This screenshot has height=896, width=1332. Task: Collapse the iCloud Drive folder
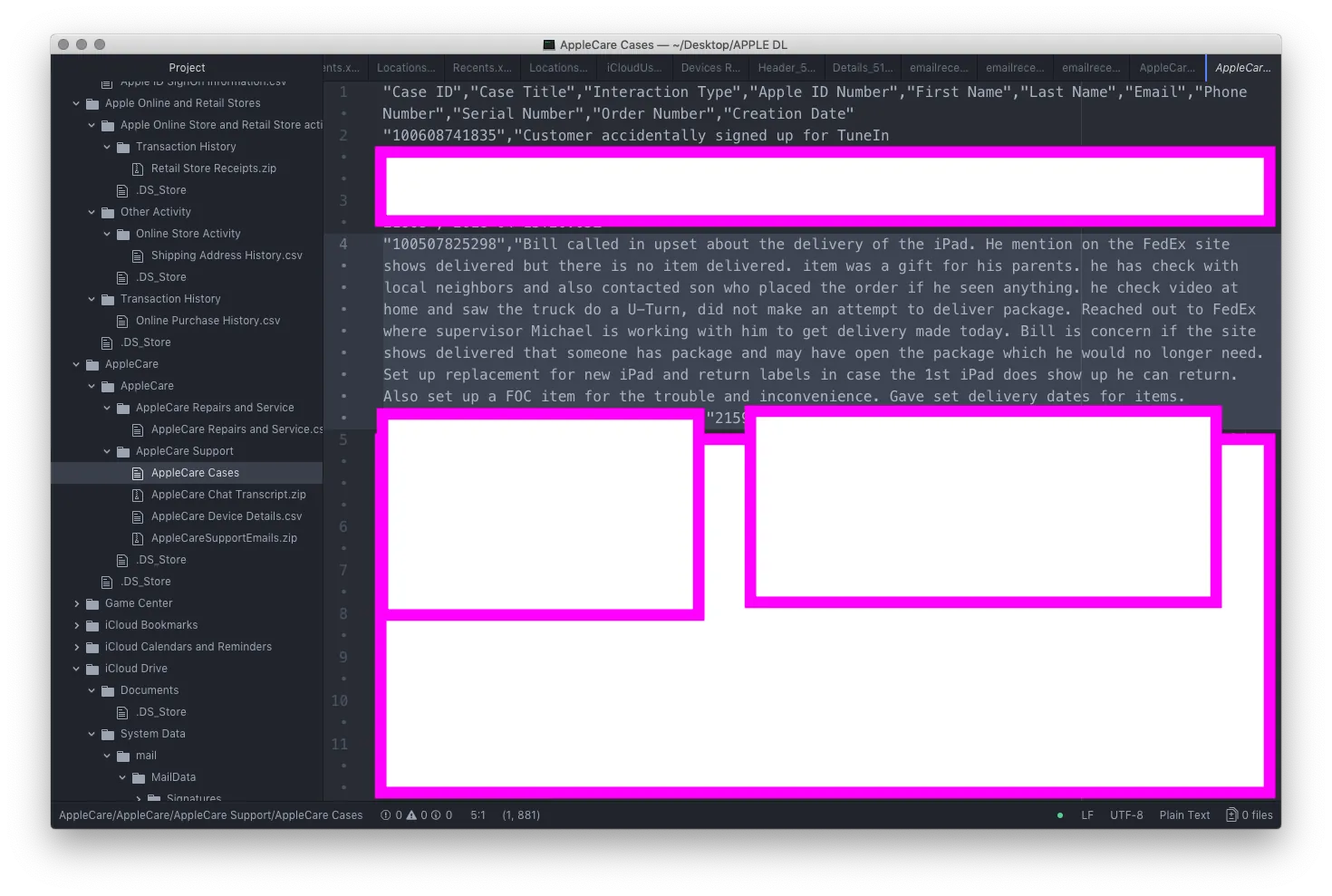76,669
